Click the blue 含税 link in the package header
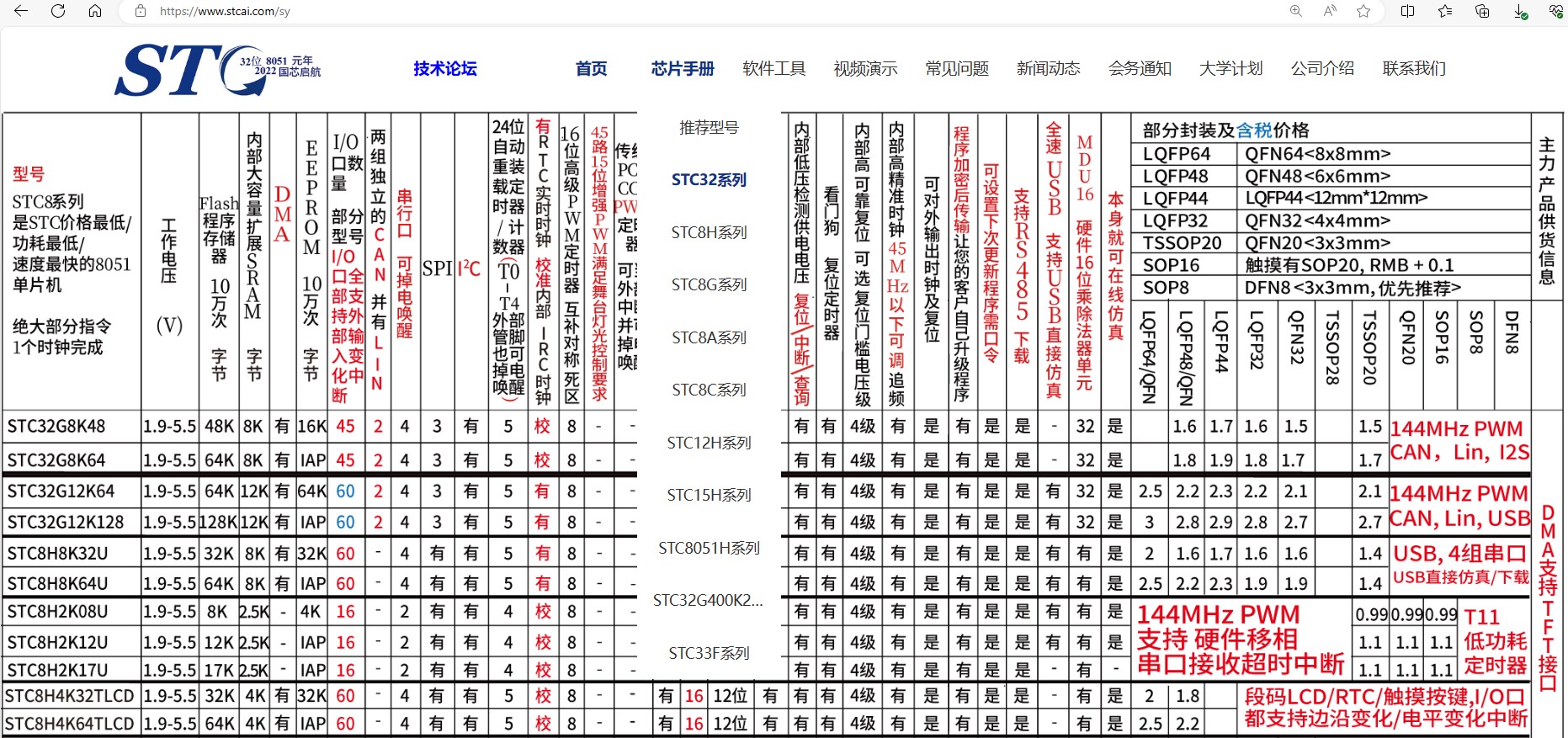 point(1254,130)
